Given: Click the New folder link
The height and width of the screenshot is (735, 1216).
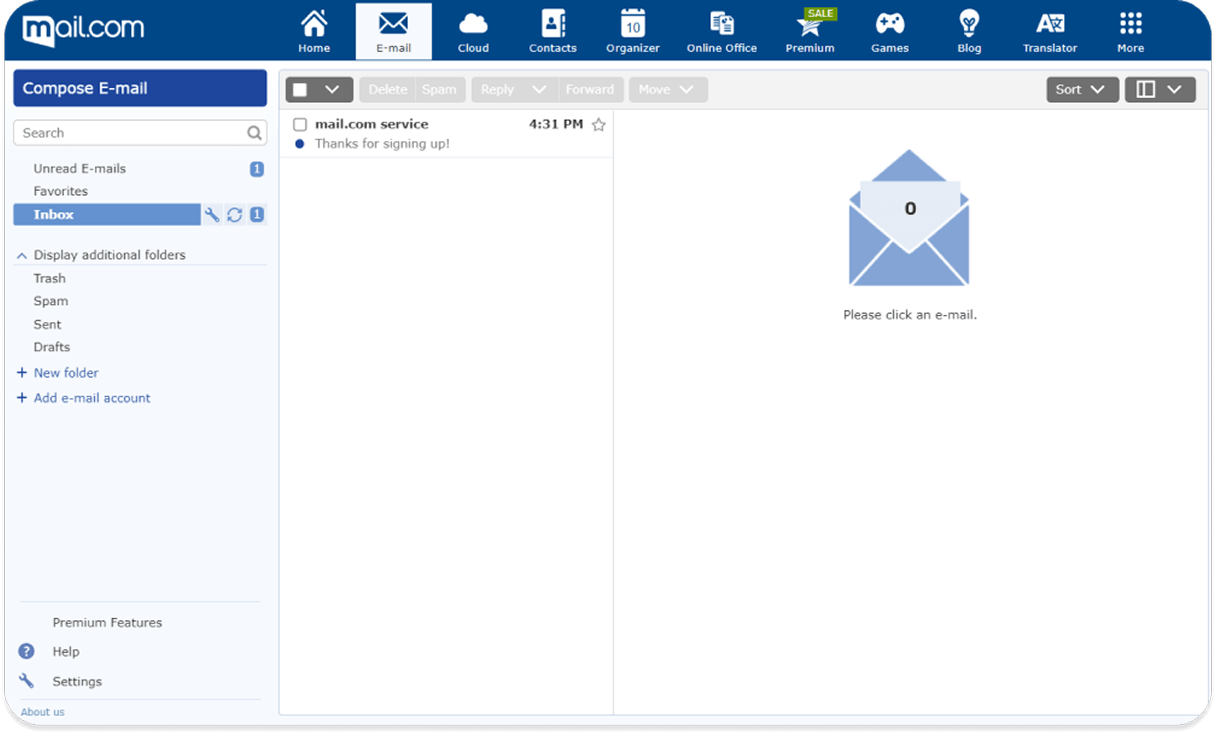Looking at the screenshot, I should coord(66,373).
